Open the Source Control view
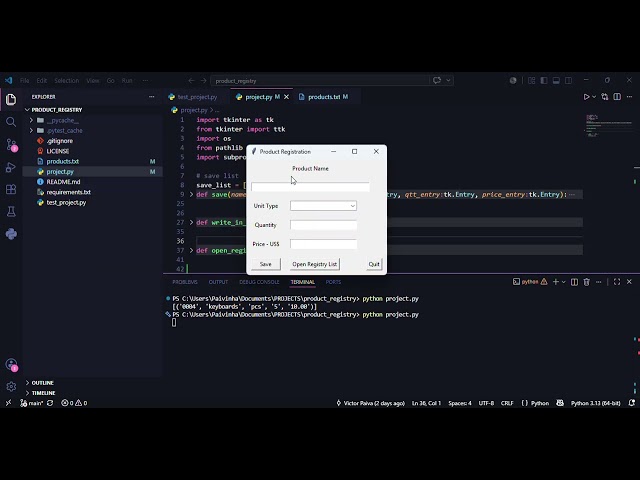The image size is (640, 480). [x=11, y=145]
